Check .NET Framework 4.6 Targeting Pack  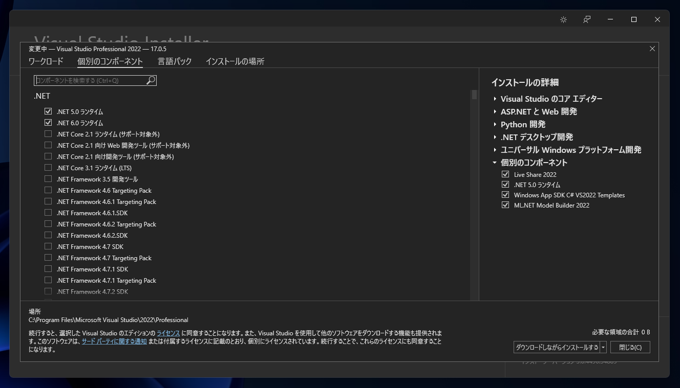click(x=48, y=190)
